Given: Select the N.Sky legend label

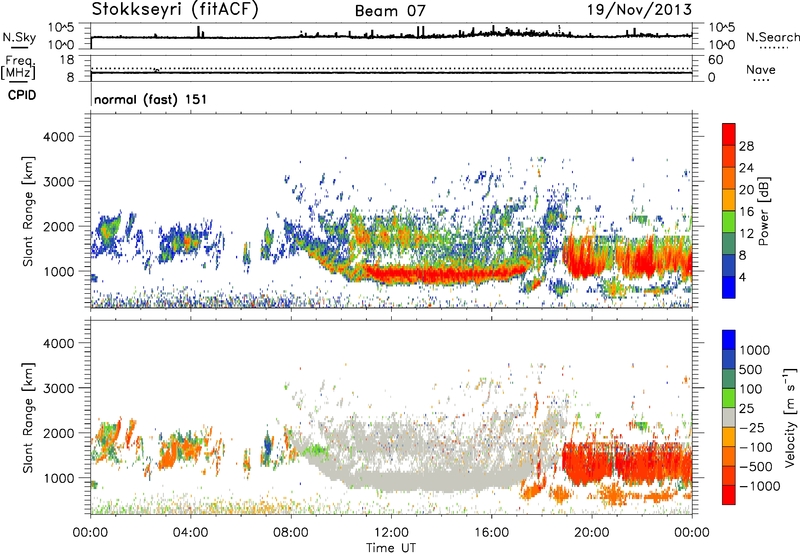Looking at the screenshot, I should click(19, 37).
